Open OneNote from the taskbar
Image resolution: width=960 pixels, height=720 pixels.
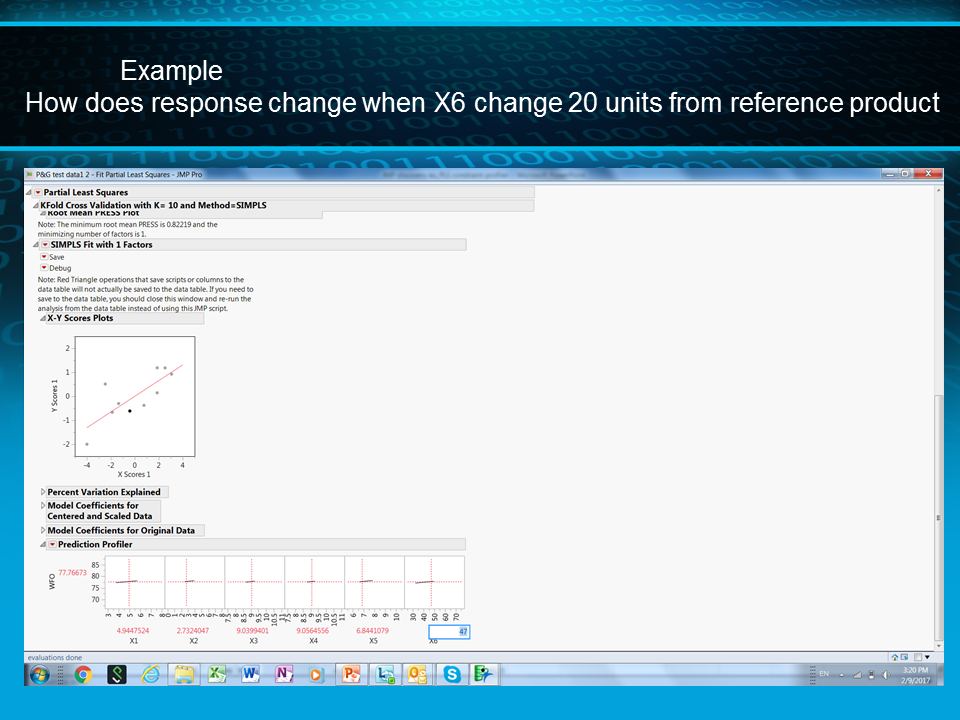[x=285, y=674]
